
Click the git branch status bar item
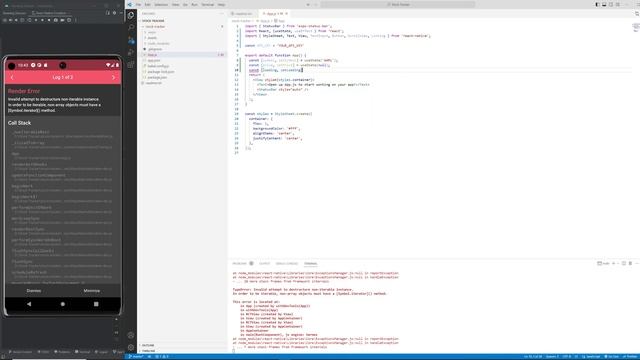pyautogui.click(x=137, y=357)
